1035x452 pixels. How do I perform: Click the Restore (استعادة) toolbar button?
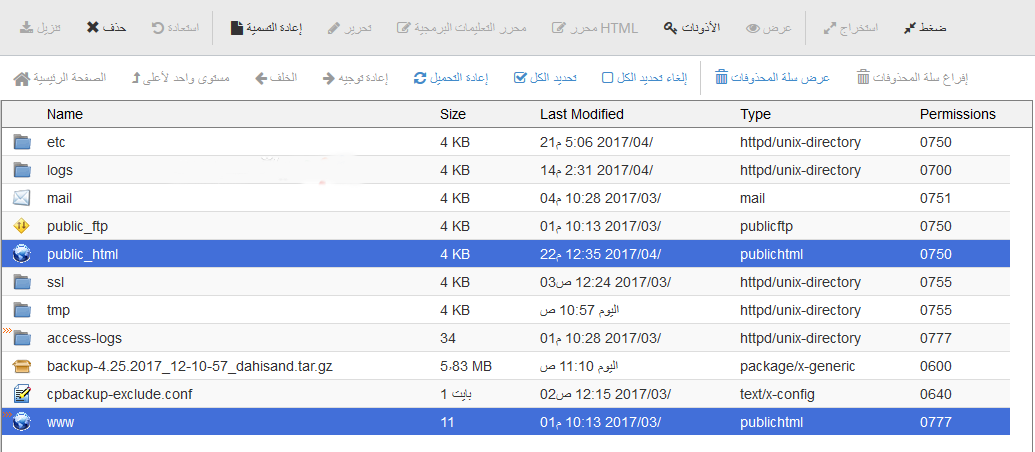(x=175, y=28)
